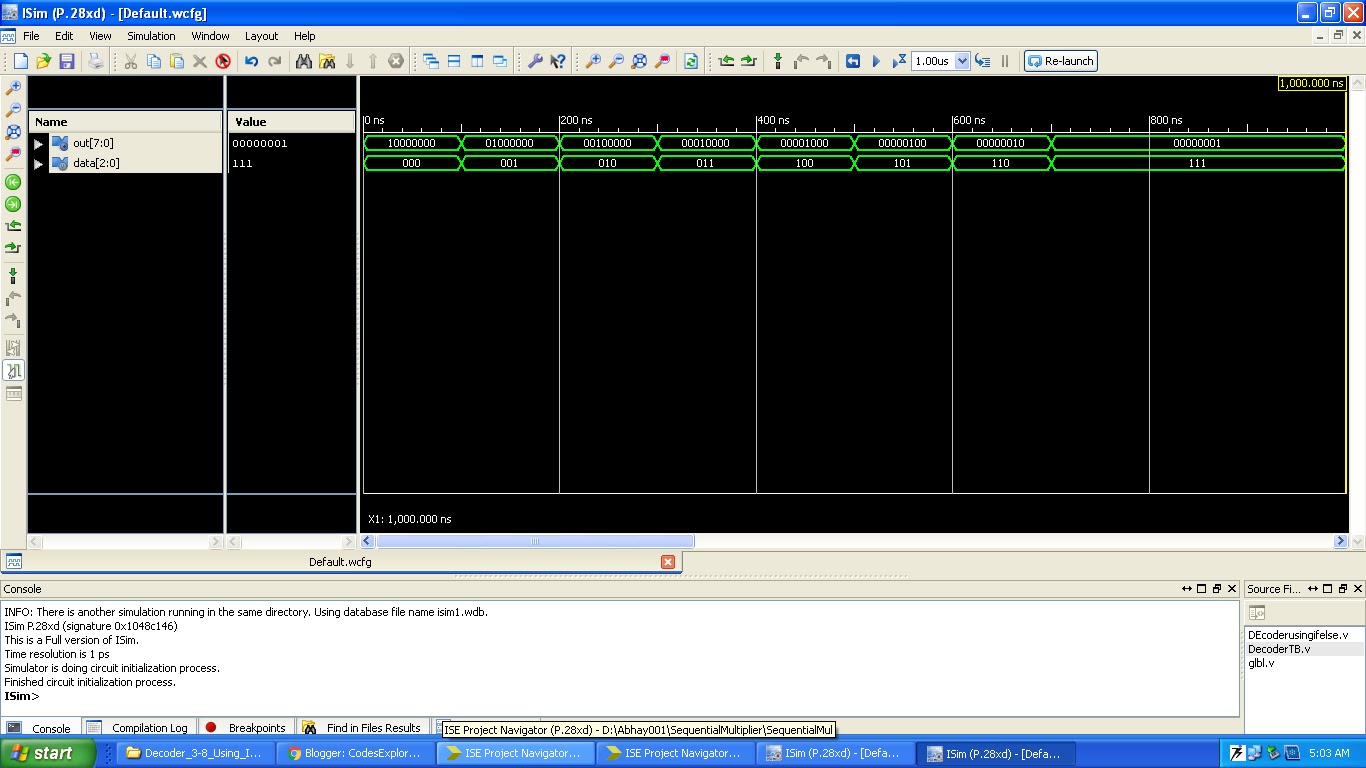Screen dimensions: 1366x768
Task: Activate the What's This help pointer icon
Action: pos(559,61)
